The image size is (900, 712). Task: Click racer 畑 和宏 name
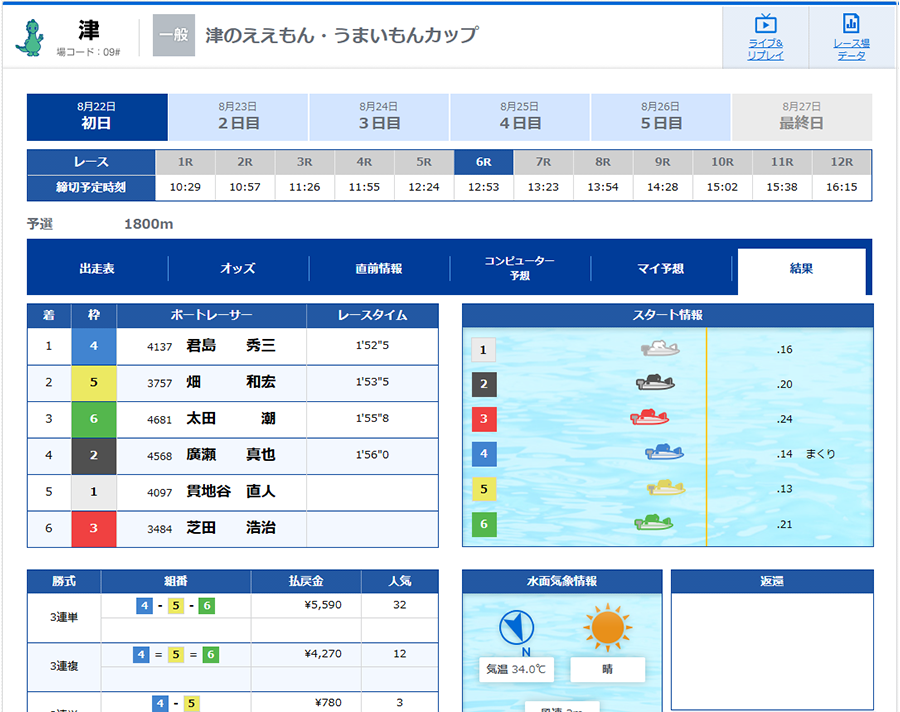[231, 382]
